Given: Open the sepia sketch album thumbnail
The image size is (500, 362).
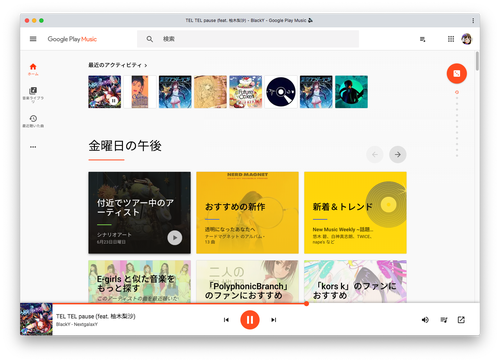Looking at the screenshot, I should point(210,92).
